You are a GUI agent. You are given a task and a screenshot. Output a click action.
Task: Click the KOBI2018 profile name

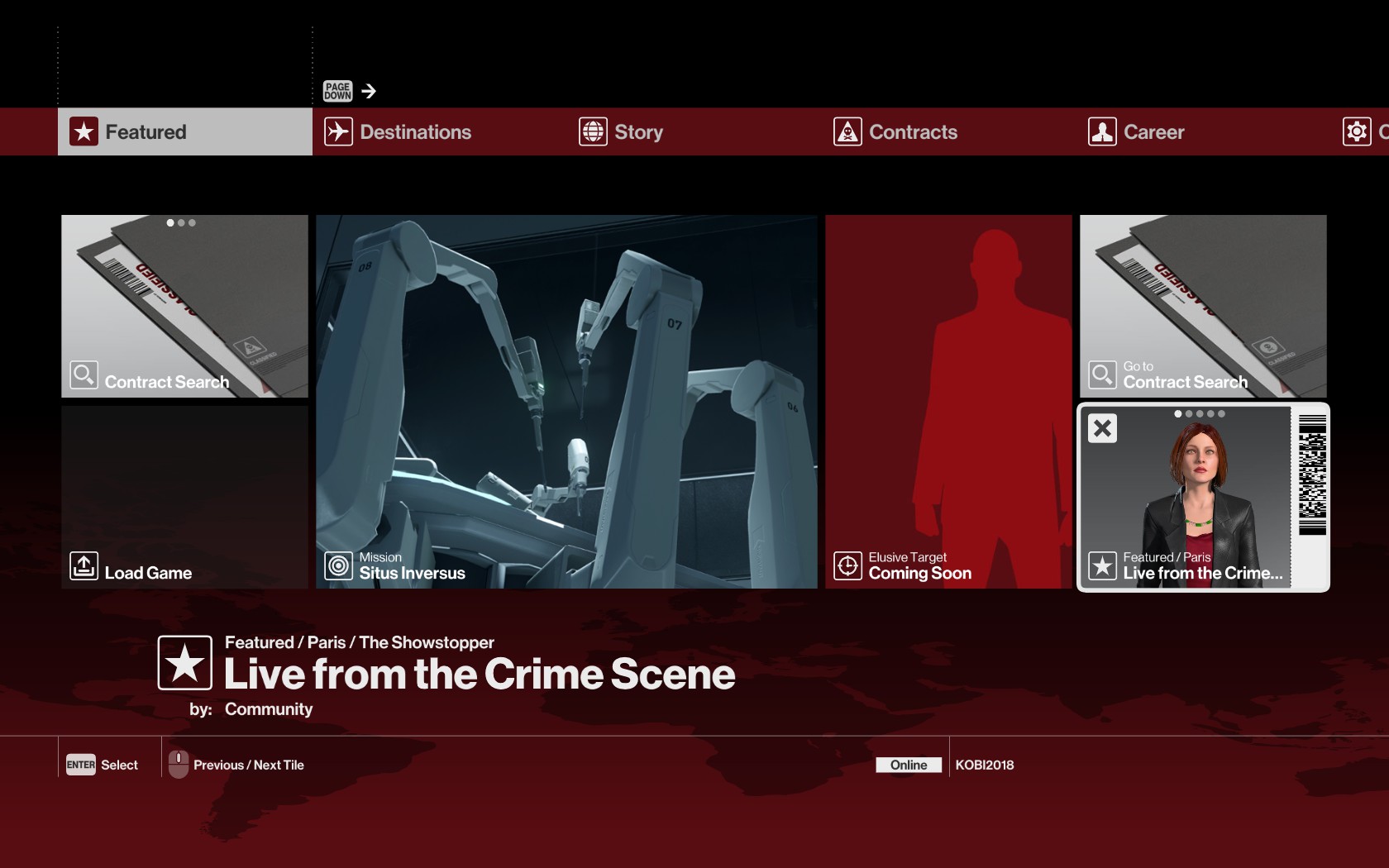pyautogui.click(x=984, y=765)
